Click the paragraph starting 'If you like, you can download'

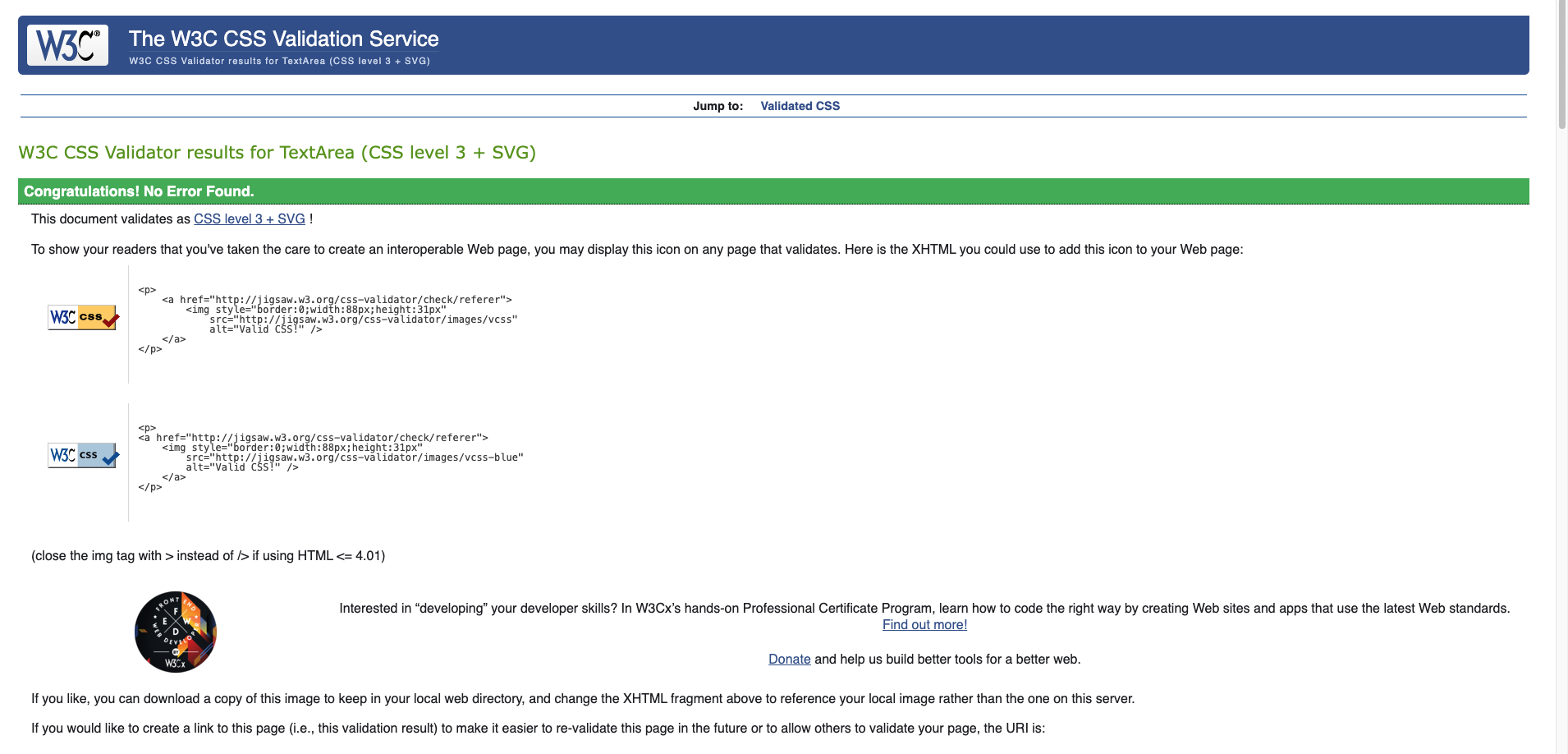coord(583,699)
